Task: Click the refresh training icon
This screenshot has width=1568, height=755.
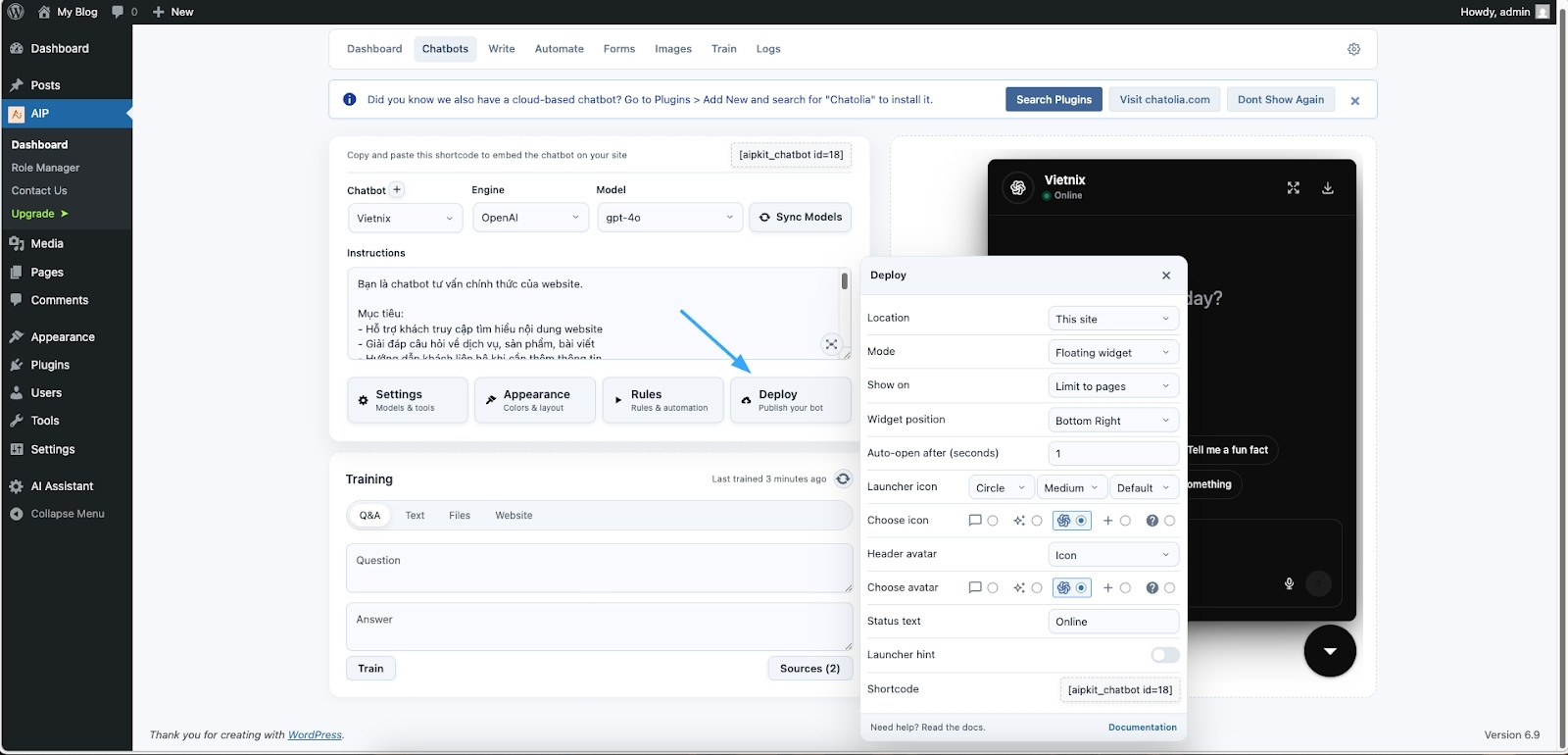Action: pos(843,478)
